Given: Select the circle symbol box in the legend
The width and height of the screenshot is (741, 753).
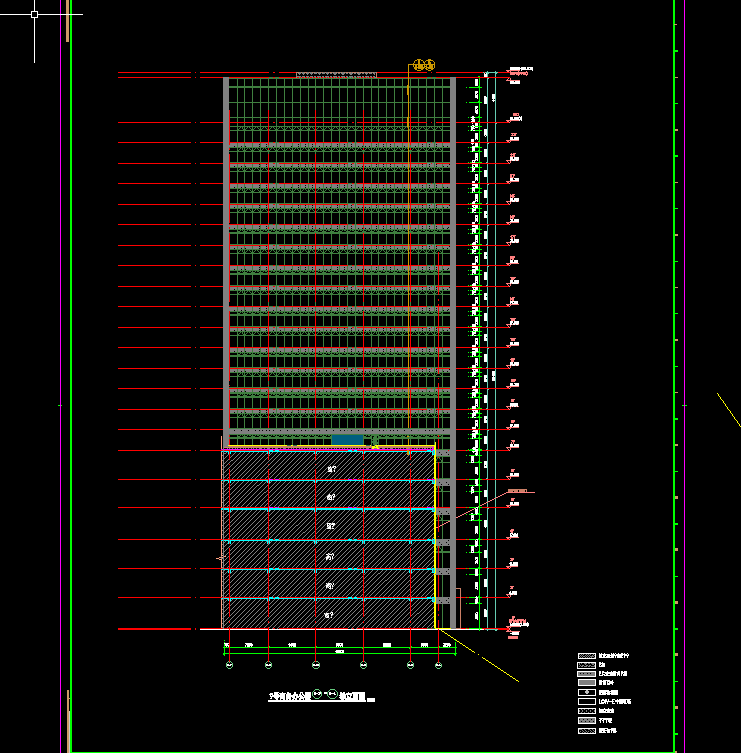Looking at the screenshot, I should (x=587, y=692).
